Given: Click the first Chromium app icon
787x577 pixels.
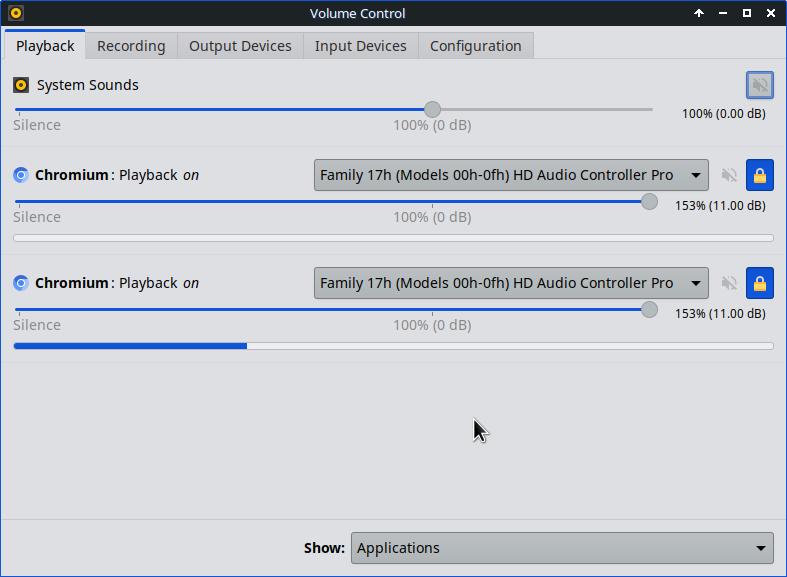Looking at the screenshot, I should pyautogui.click(x=21, y=175).
